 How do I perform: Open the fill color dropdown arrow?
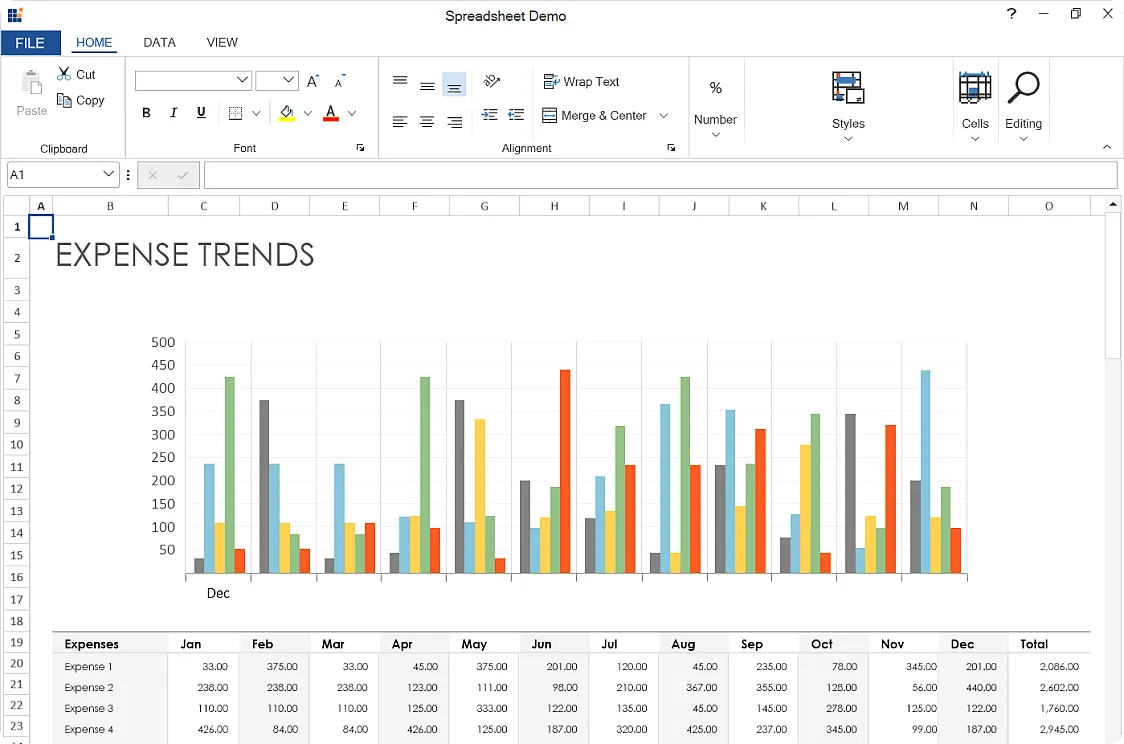click(x=307, y=113)
